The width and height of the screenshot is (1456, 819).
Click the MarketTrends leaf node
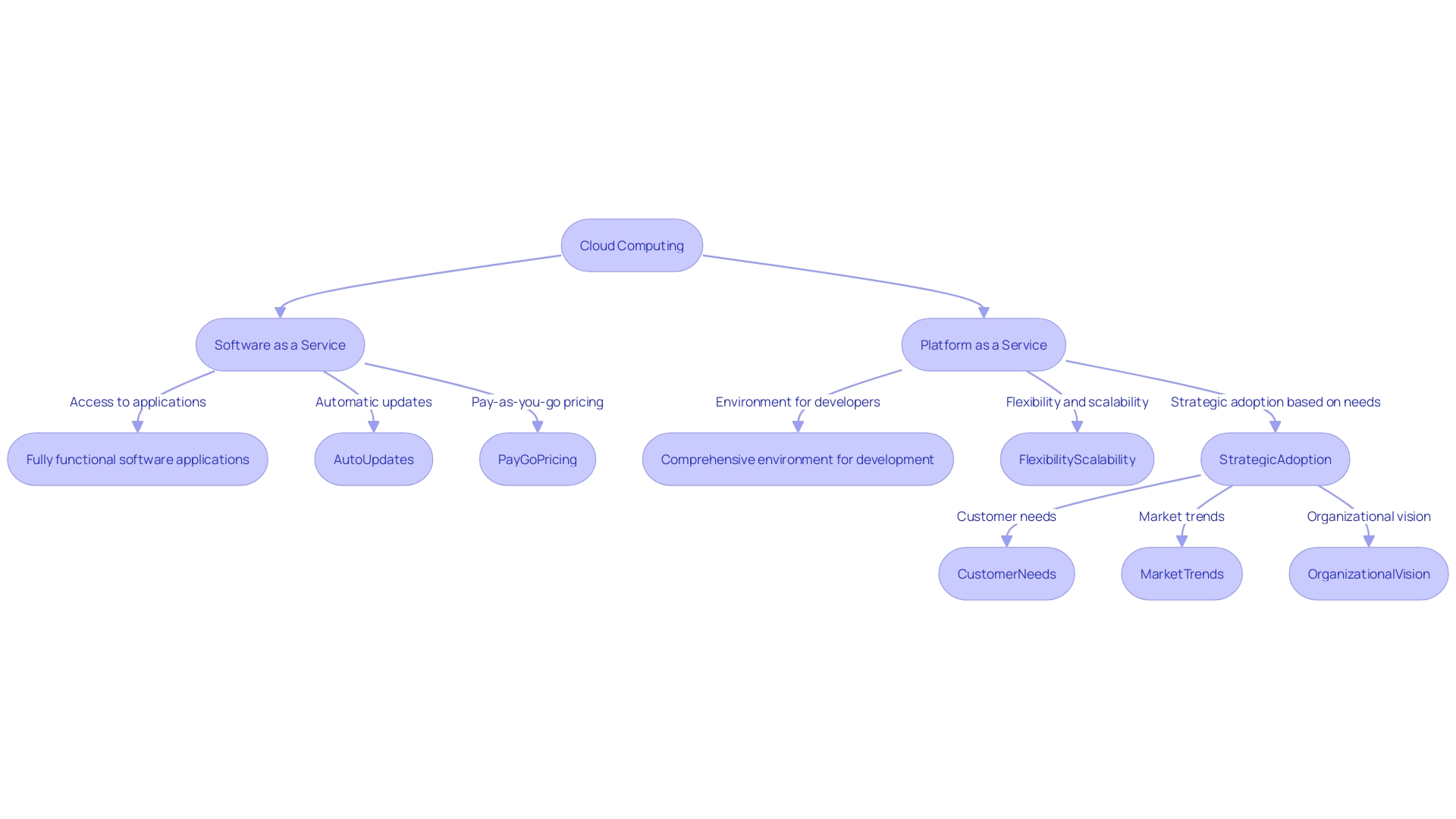click(1182, 573)
